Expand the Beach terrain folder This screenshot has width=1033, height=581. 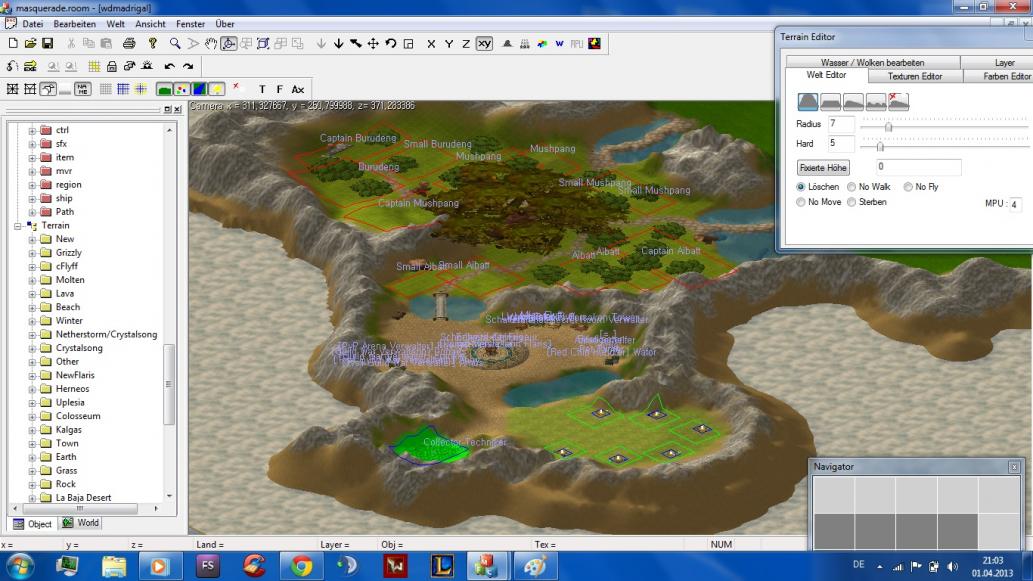coord(33,308)
